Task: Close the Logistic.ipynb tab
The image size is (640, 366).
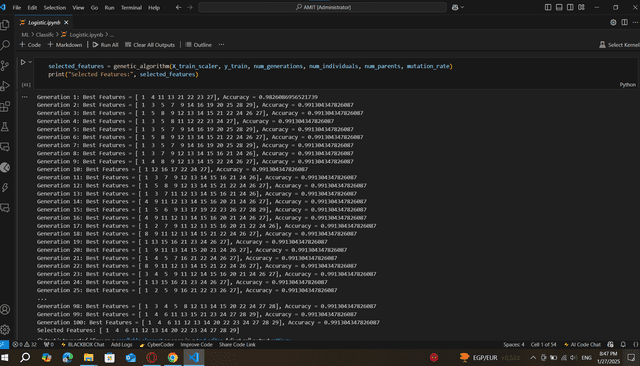Action: 66,22
